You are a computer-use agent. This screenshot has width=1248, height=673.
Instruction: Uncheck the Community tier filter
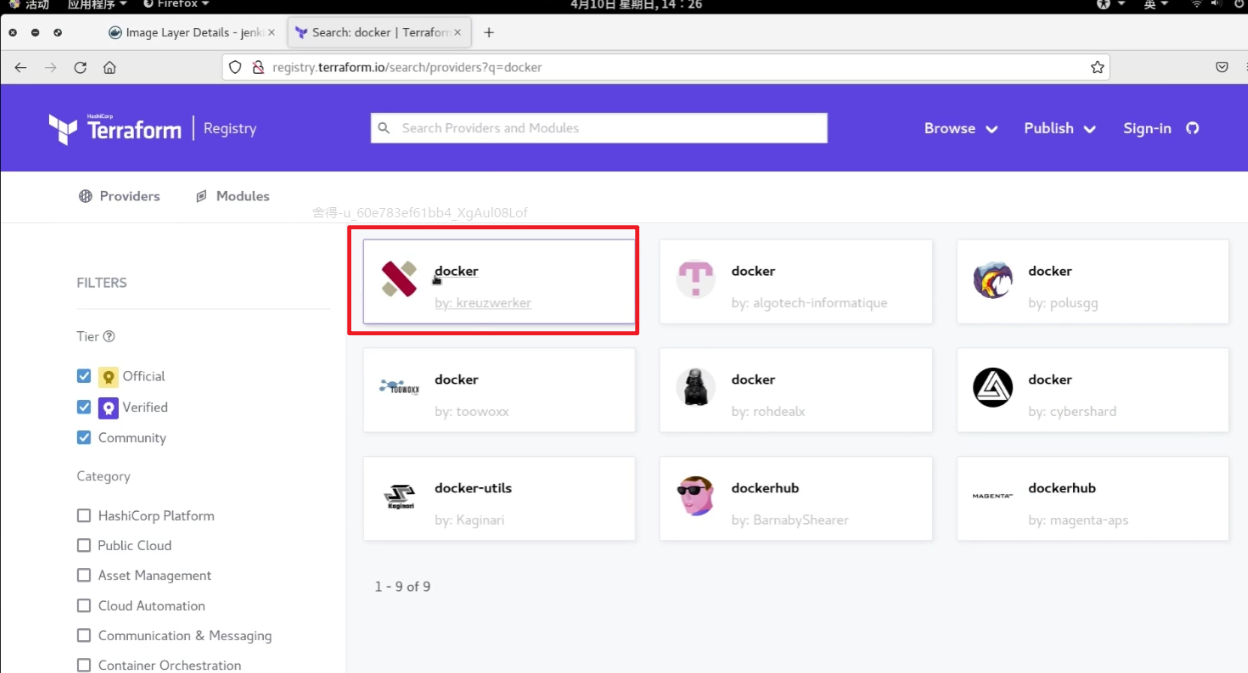[x=84, y=438]
